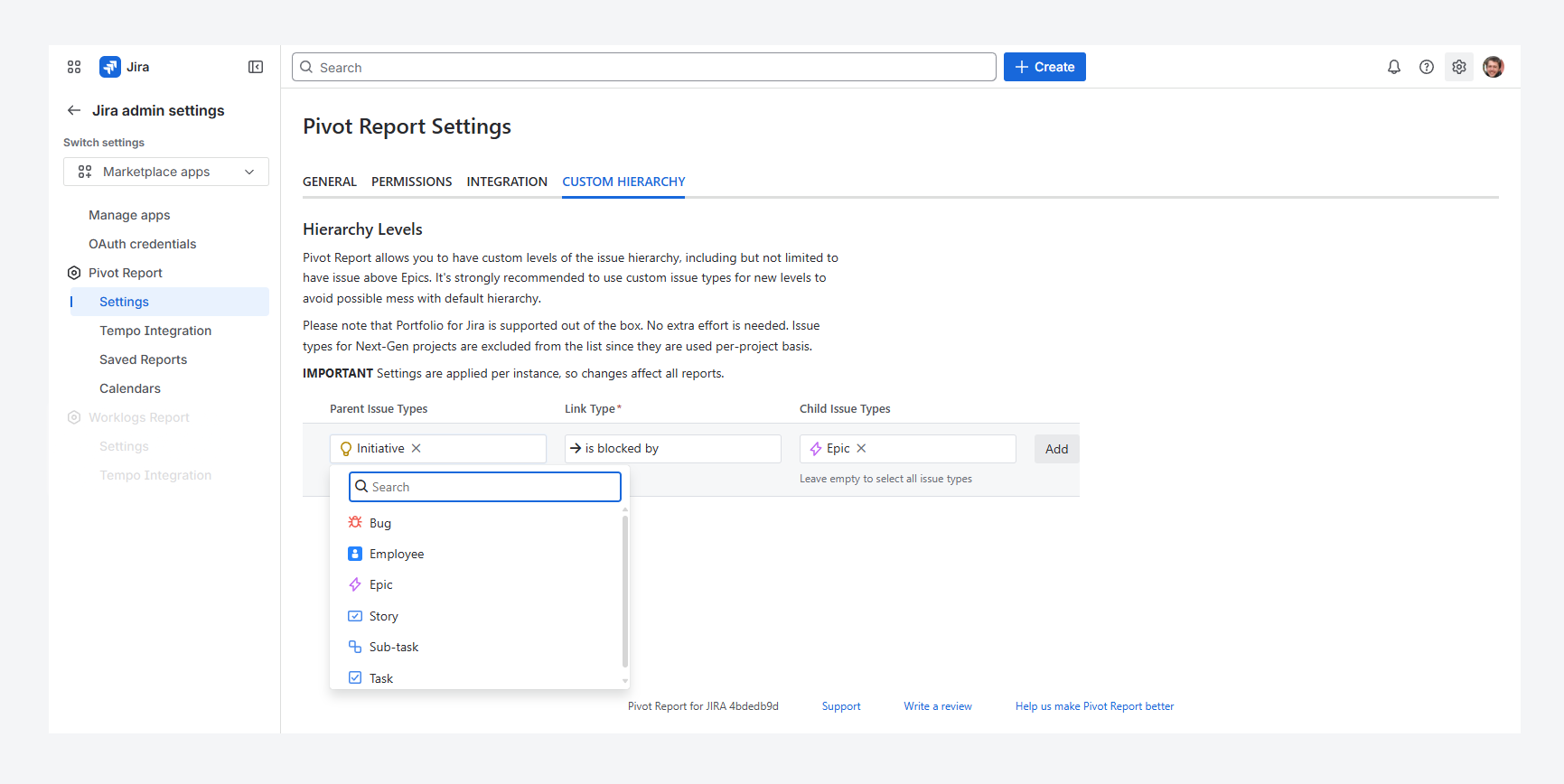Click the Worklogs Report app icon in sidebar
Viewport: 1564px width, 784px height.
pos(74,417)
